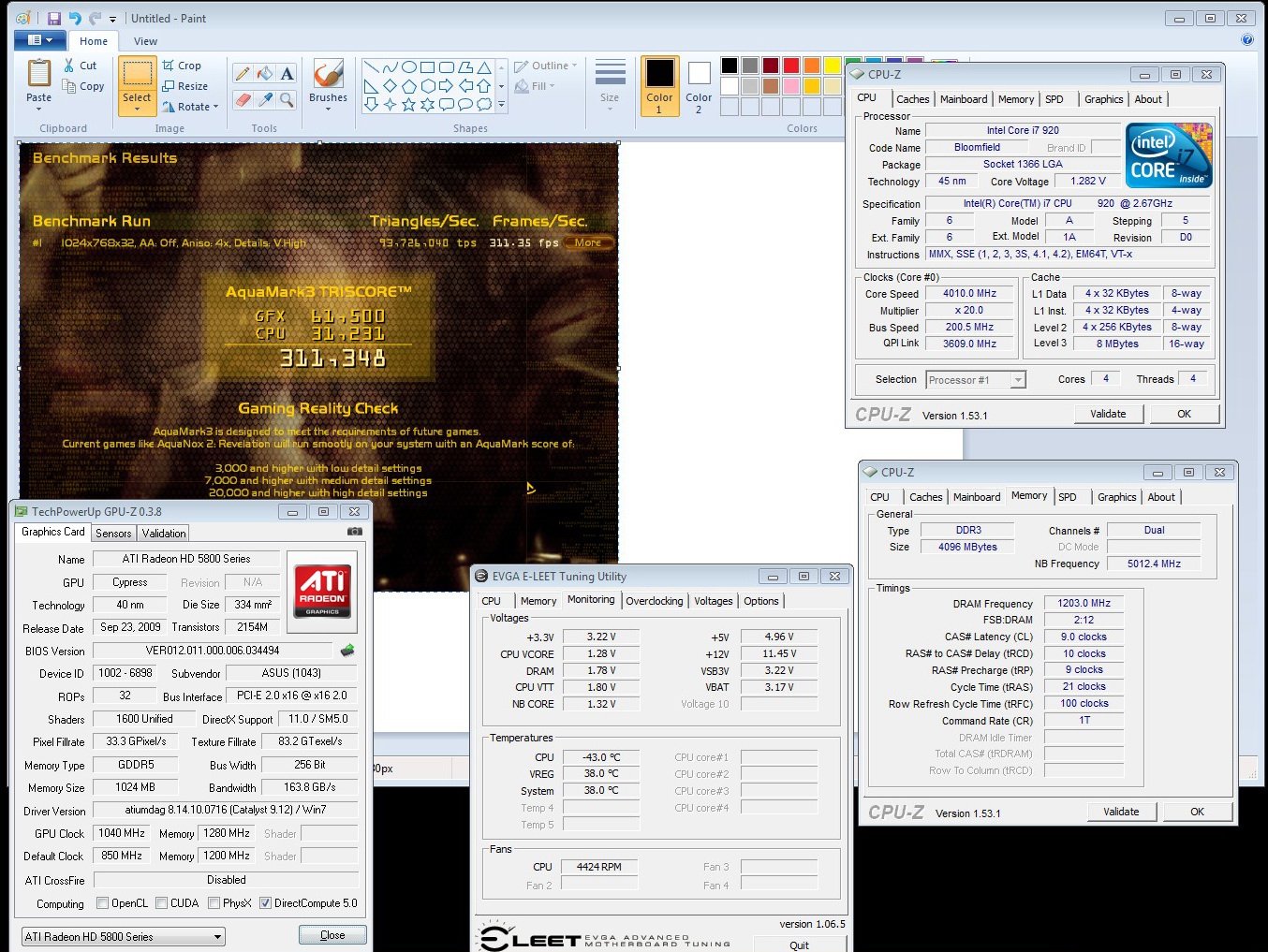1268x952 pixels.
Task: Switch to the View ribbon tab in Paint
Action: (x=145, y=41)
